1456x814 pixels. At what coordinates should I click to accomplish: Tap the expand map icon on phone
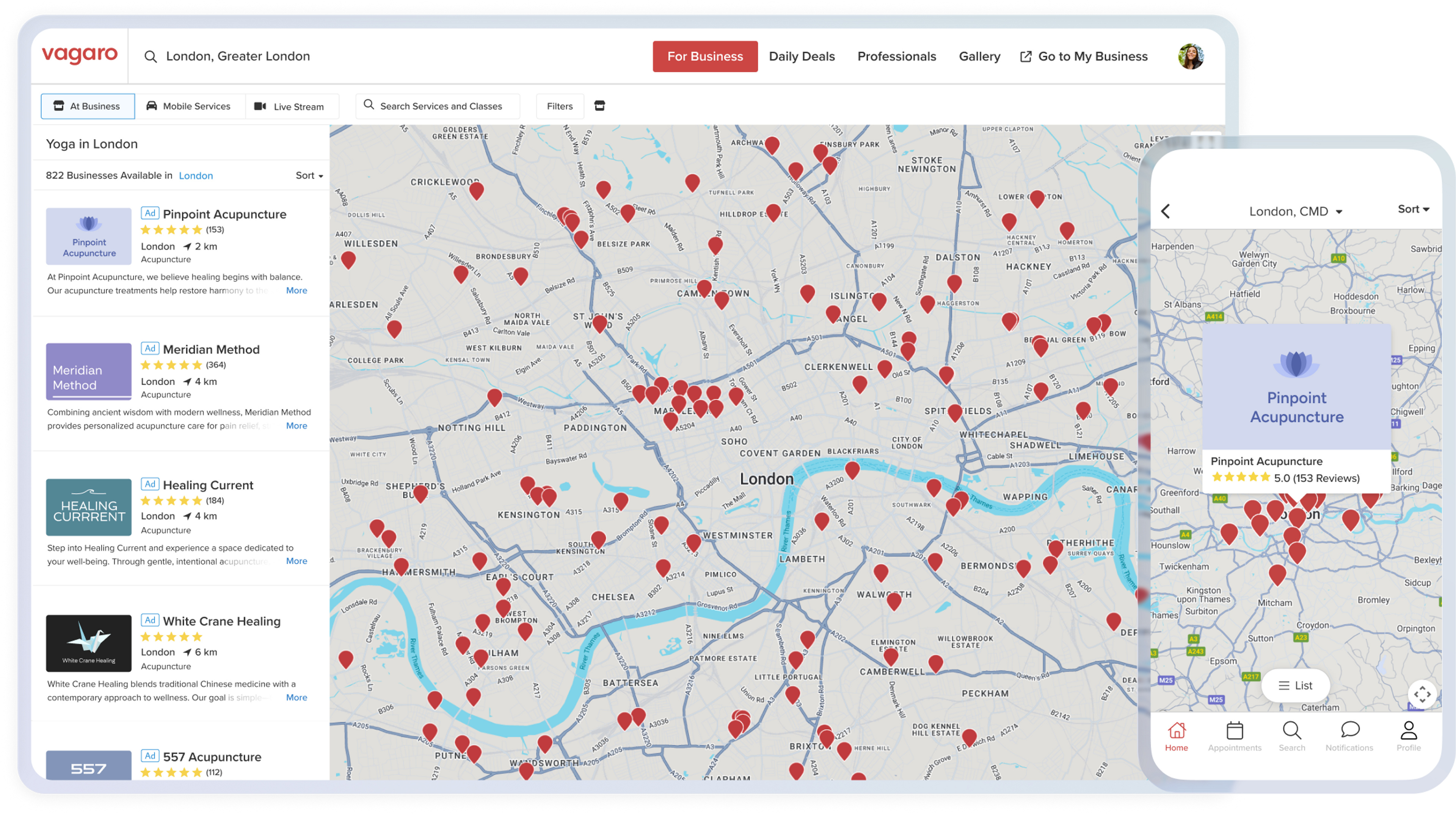1422,693
